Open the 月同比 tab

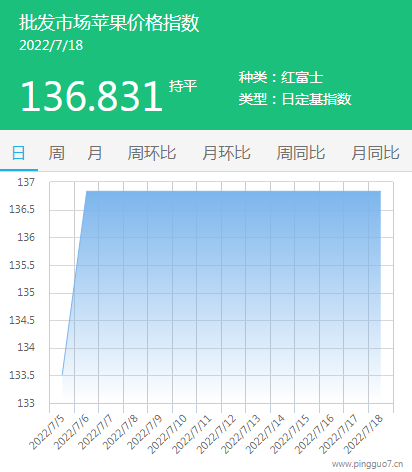375,153
